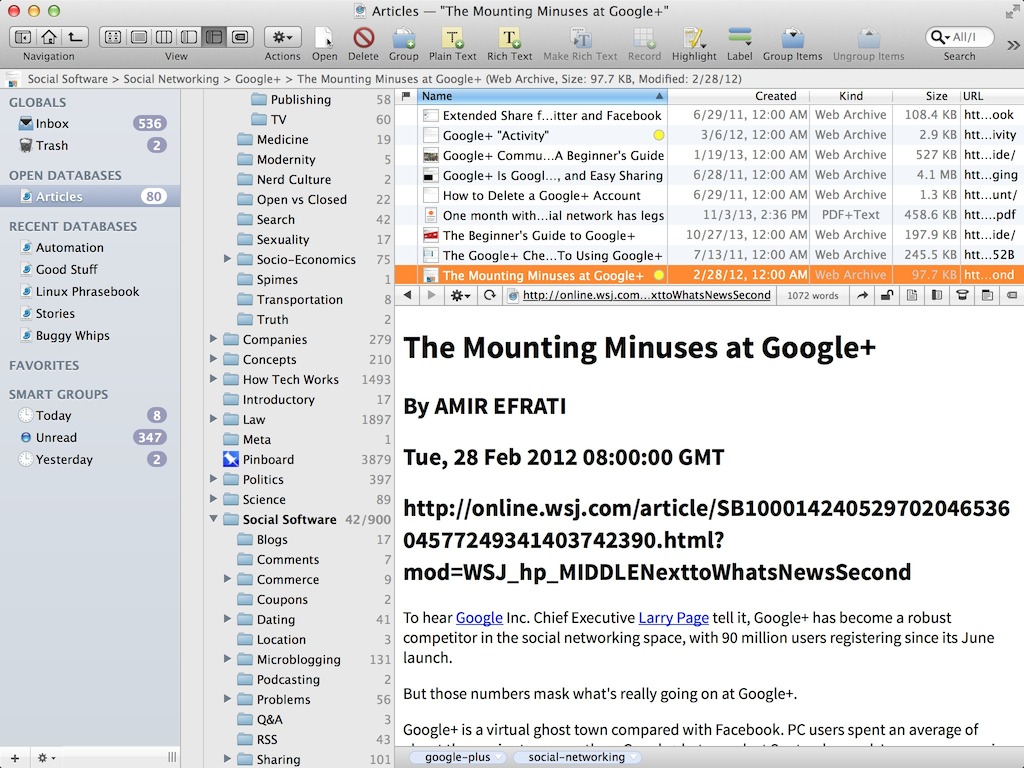Create a new Plain Text document
1024x768 pixels.
(x=453, y=38)
